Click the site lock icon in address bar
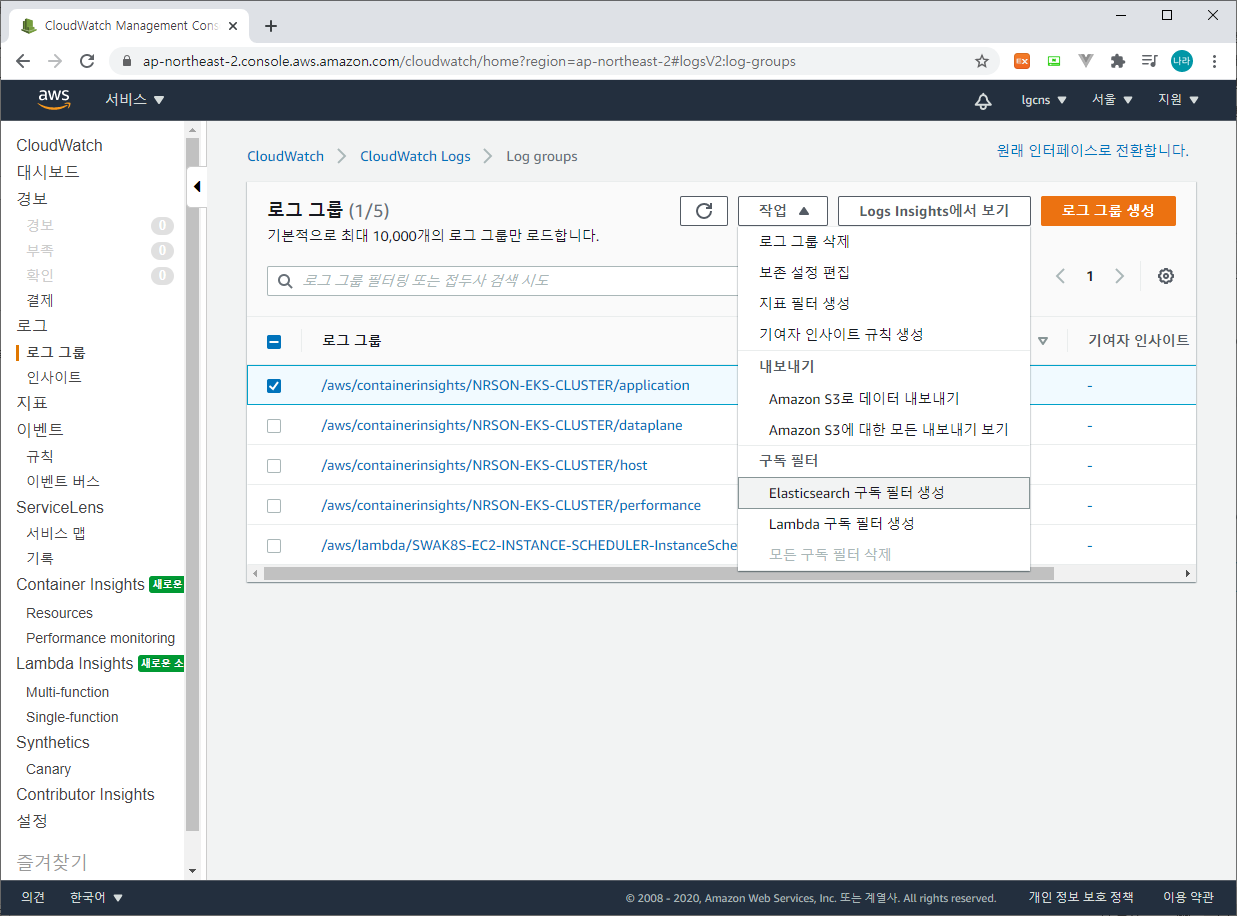The image size is (1237, 916). [127, 61]
